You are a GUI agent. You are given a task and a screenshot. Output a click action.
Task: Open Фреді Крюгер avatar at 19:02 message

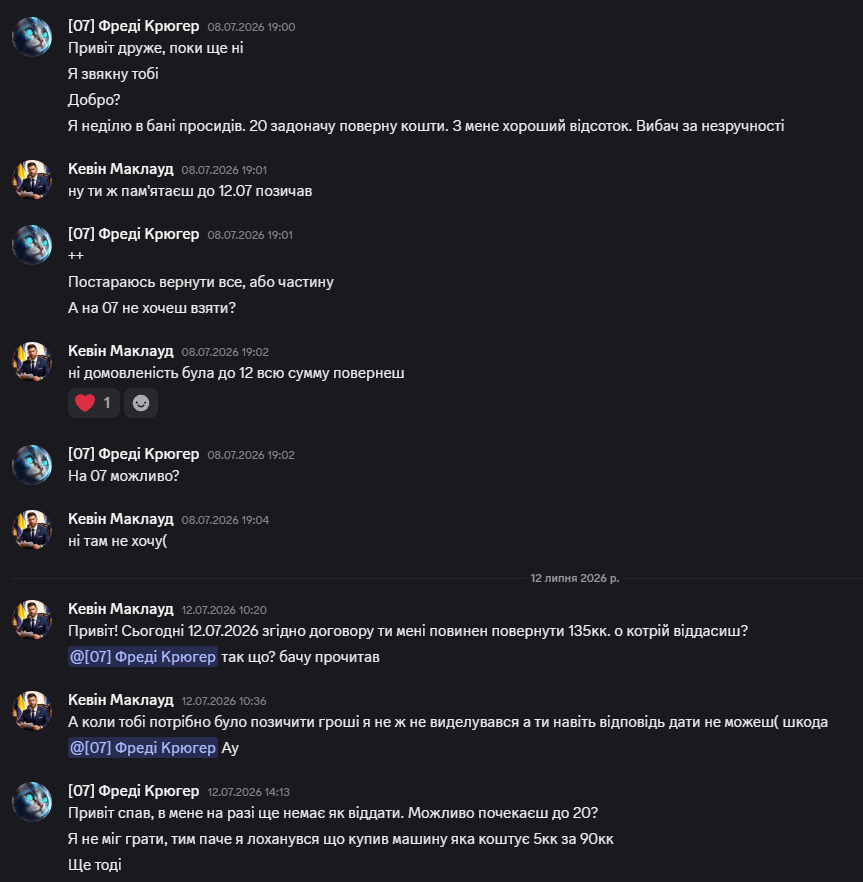tap(32, 465)
